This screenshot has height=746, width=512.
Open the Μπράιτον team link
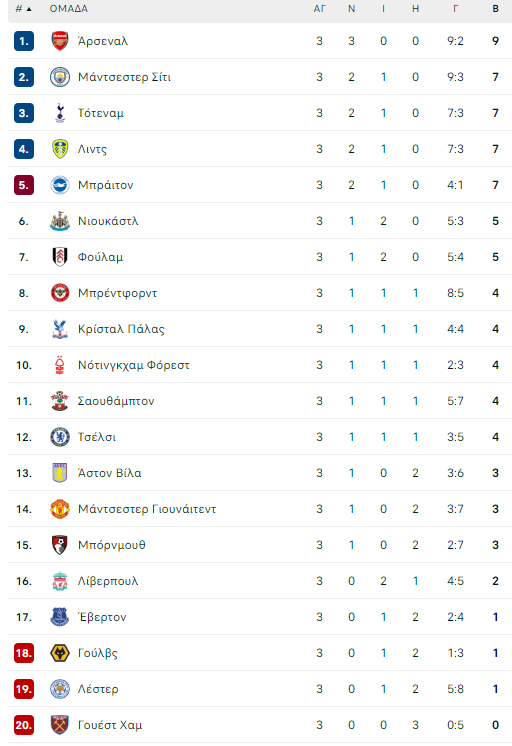click(x=106, y=185)
